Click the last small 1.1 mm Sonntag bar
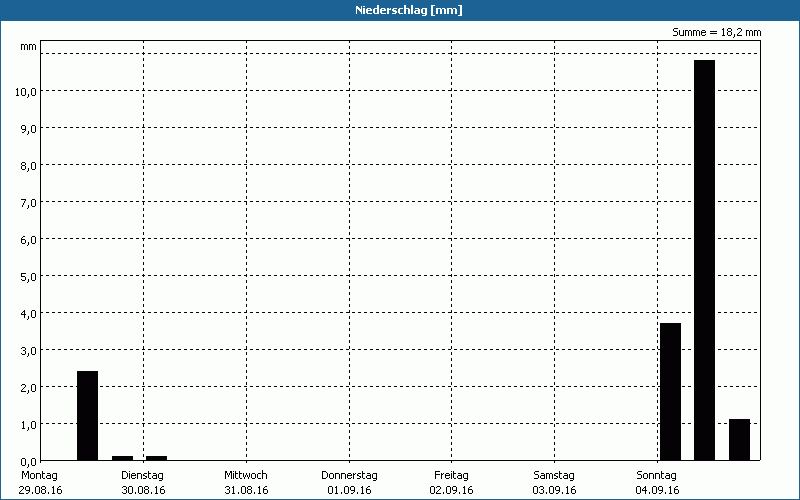Screen dimensions: 800x500 739,440
